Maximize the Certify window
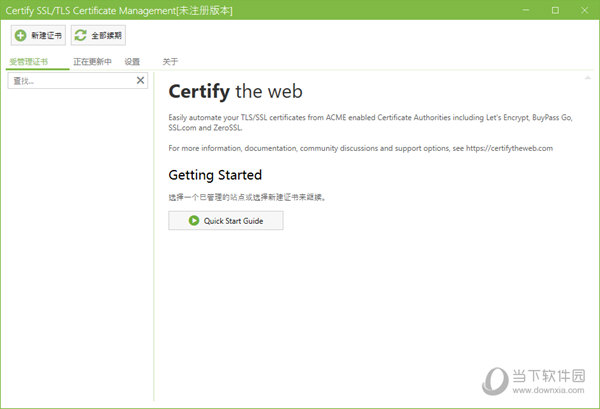The image size is (600, 409). tap(555, 10)
